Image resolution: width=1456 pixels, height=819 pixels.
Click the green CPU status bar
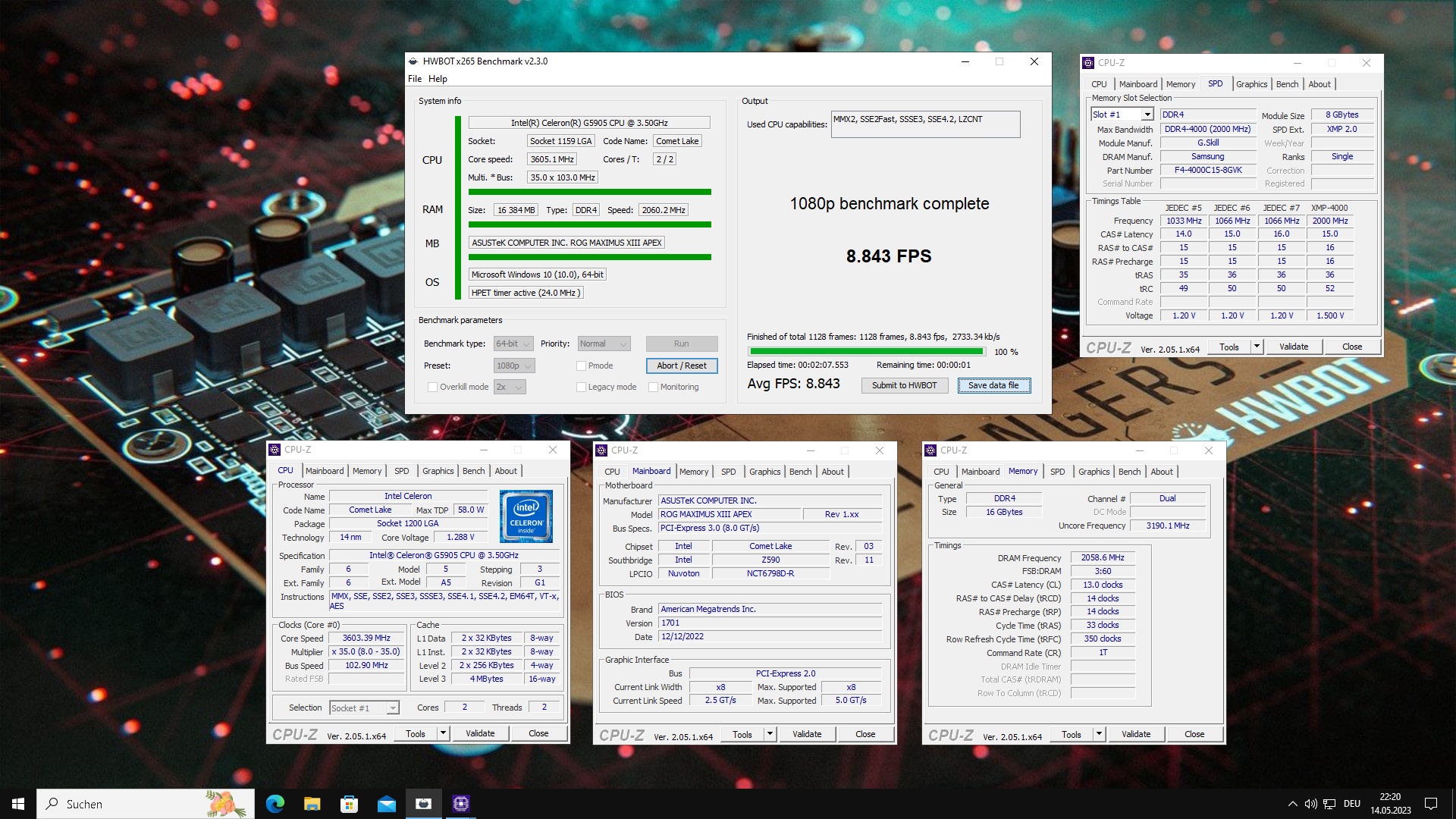(589, 192)
